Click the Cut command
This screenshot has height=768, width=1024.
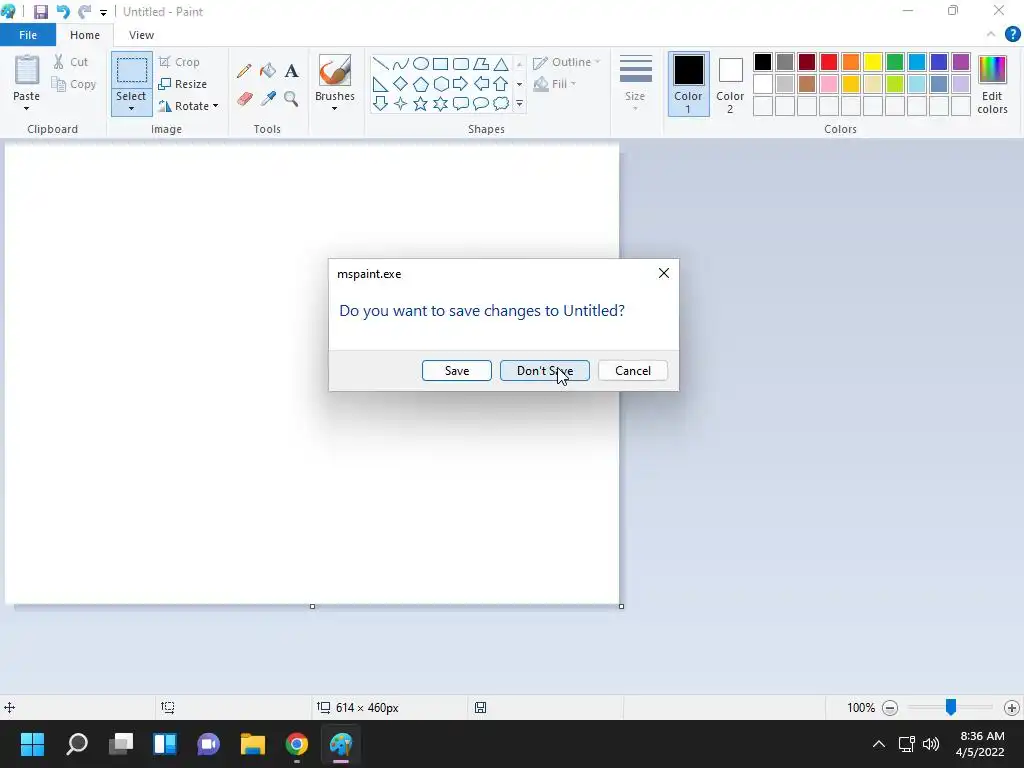(71, 62)
